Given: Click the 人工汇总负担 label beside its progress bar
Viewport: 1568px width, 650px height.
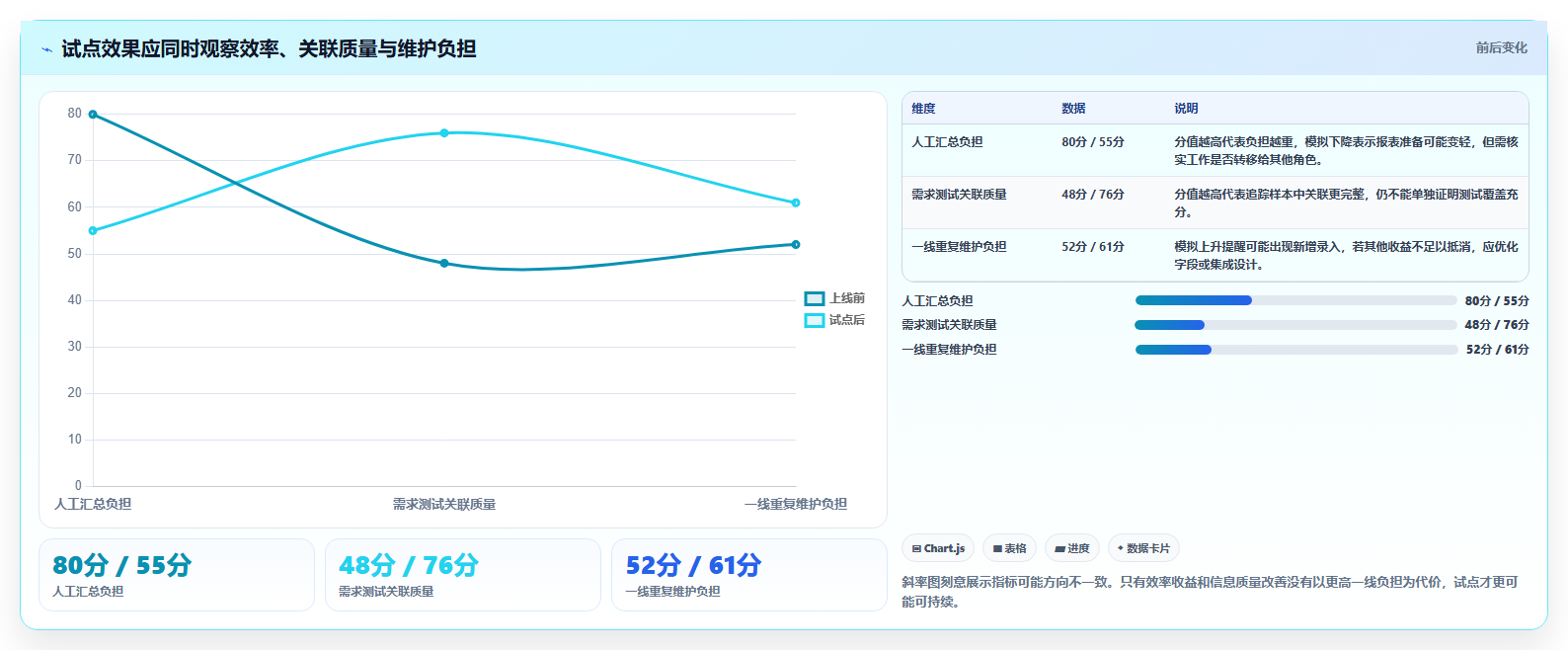Looking at the screenshot, I should click(937, 301).
